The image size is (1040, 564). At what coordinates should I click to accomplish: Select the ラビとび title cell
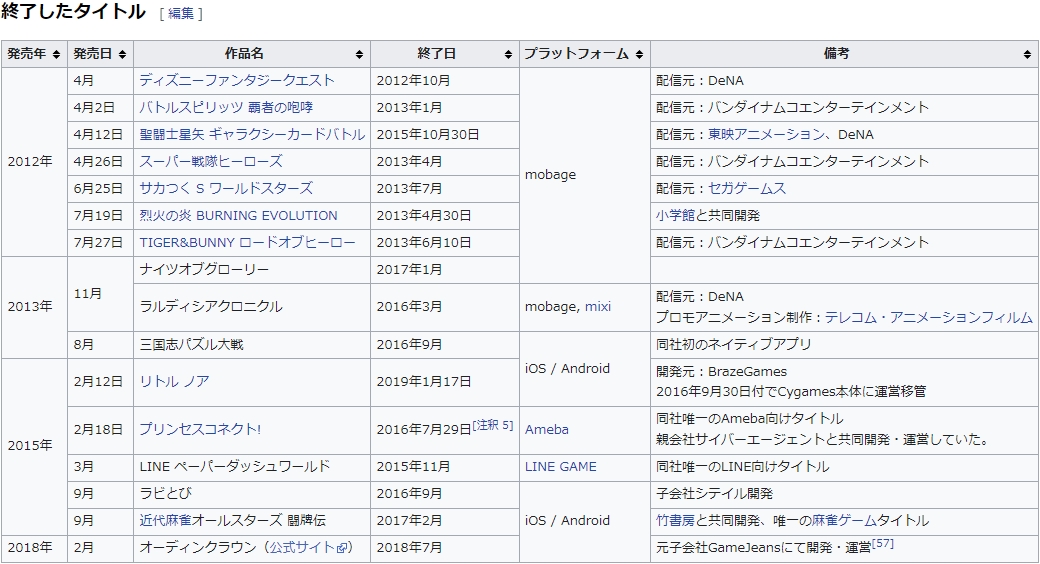coord(252,494)
